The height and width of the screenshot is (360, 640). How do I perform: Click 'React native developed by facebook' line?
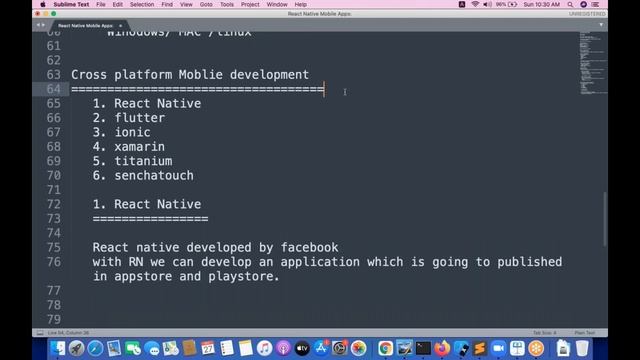coord(216,247)
